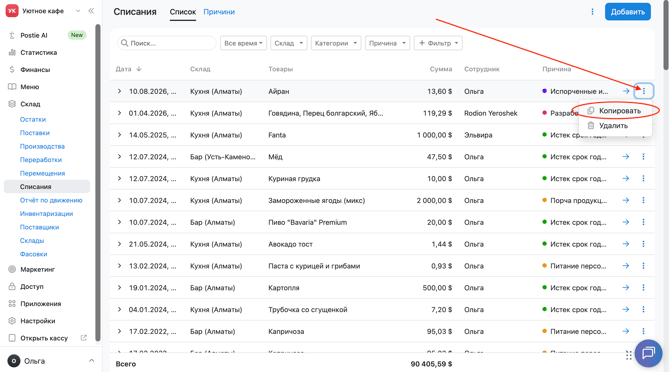Collapse the sidebar with double chevron
The image size is (670, 372).
[91, 11]
